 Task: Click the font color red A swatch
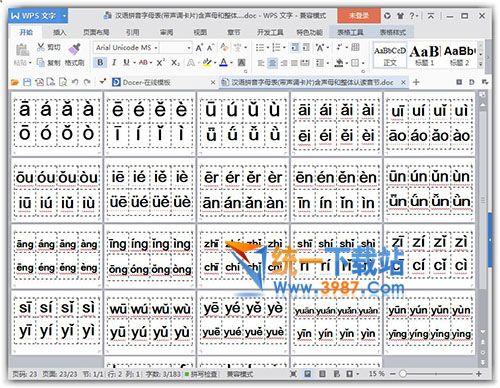tap(223, 62)
